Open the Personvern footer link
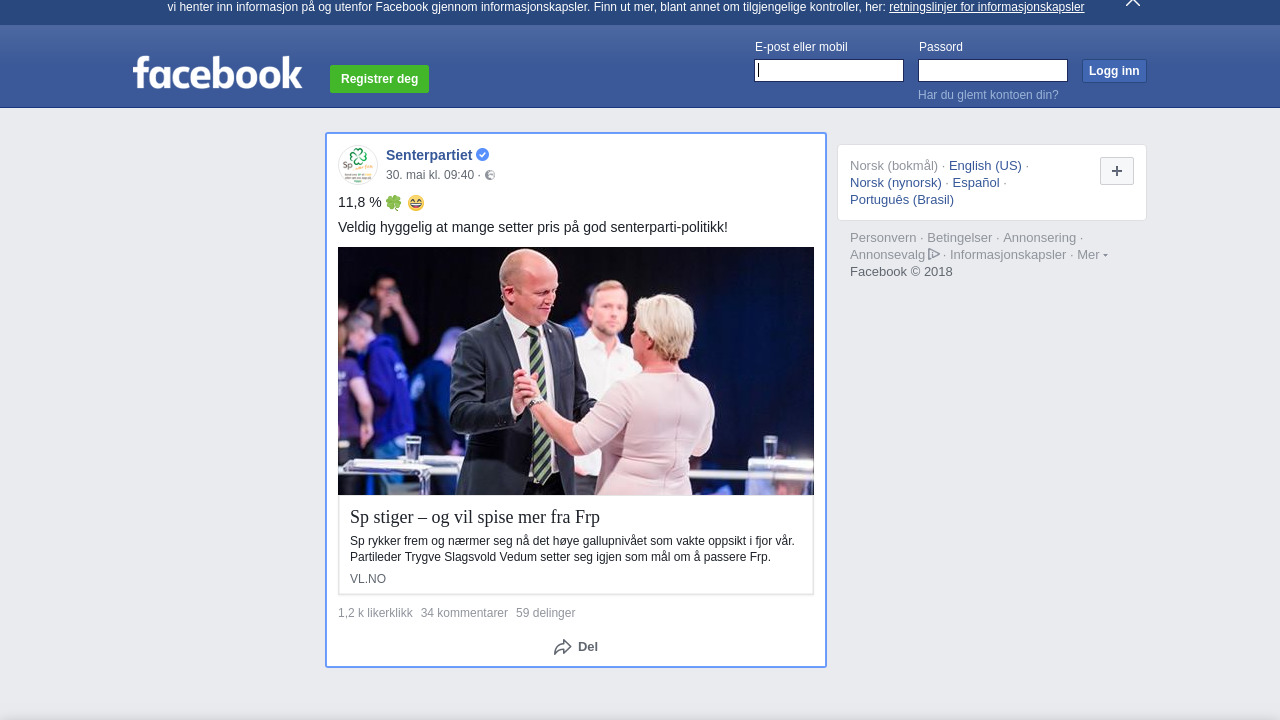The height and width of the screenshot is (720, 1280). (x=883, y=238)
